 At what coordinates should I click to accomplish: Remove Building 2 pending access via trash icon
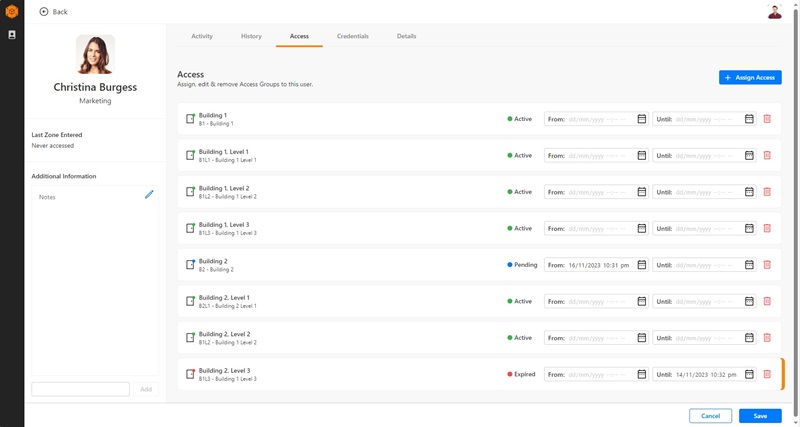[767, 265]
